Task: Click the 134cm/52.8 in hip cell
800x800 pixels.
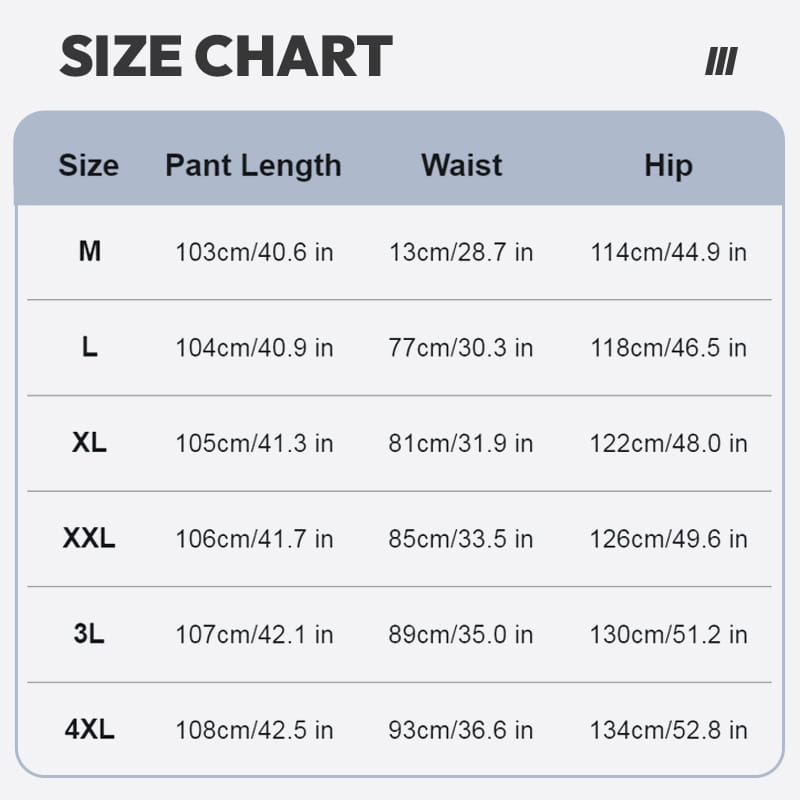Action: coord(668,730)
